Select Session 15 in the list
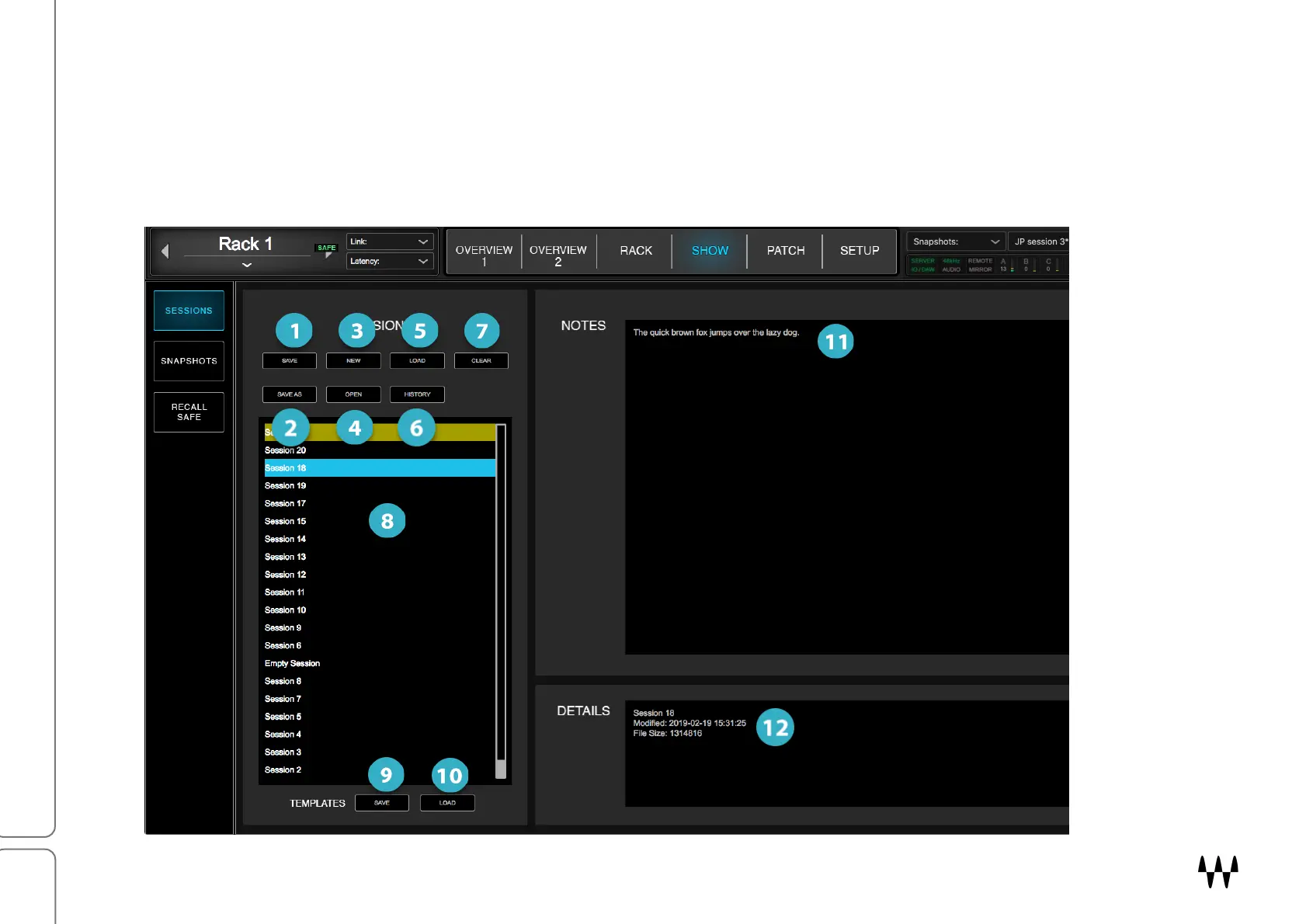This screenshot has height=924, width=1306. tap(380, 522)
